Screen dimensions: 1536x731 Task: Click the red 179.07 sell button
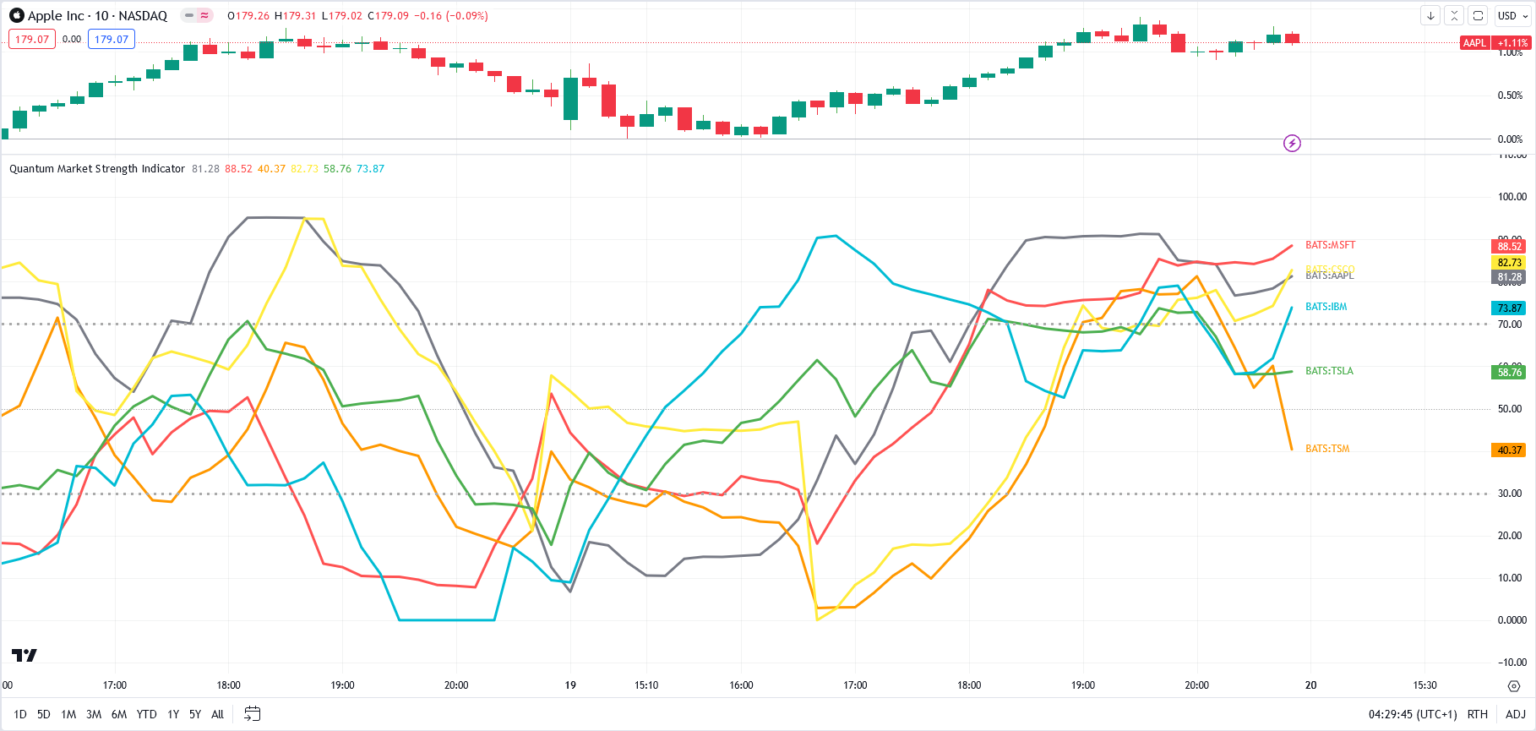point(31,38)
